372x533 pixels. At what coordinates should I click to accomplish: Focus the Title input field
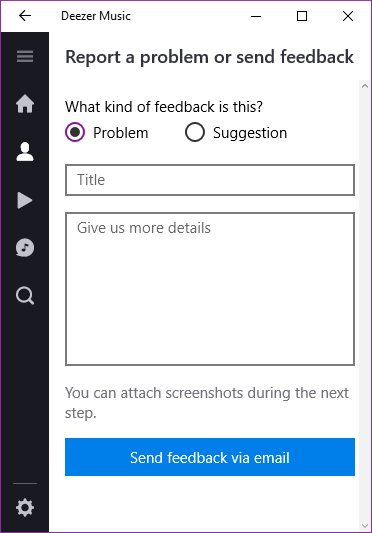pos(210,180)
